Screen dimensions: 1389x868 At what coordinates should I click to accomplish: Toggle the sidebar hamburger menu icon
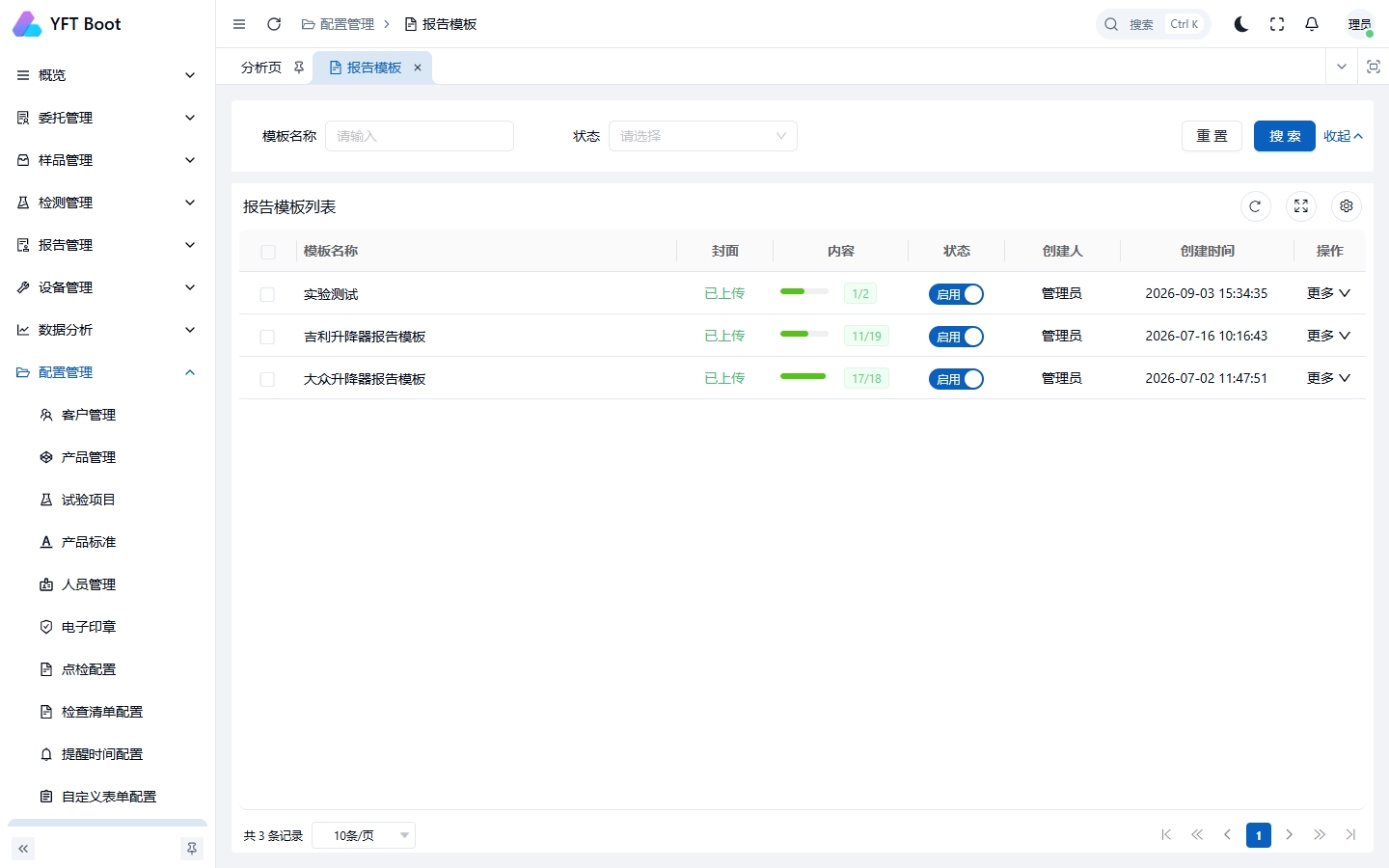(x=239, y=24)
